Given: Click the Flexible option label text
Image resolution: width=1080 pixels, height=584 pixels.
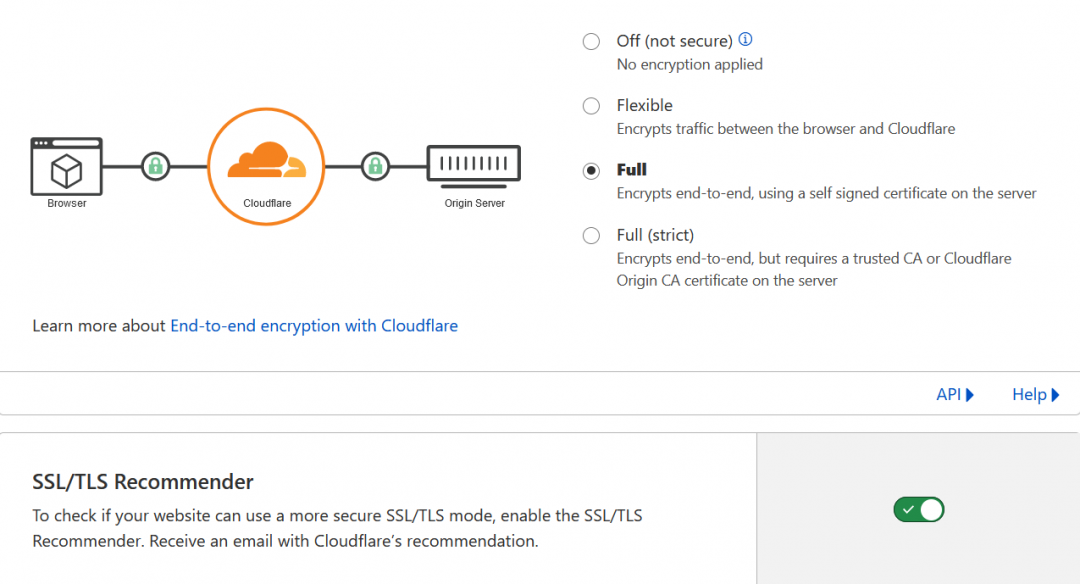Looking at the screenshot, I should pos(644,105).
